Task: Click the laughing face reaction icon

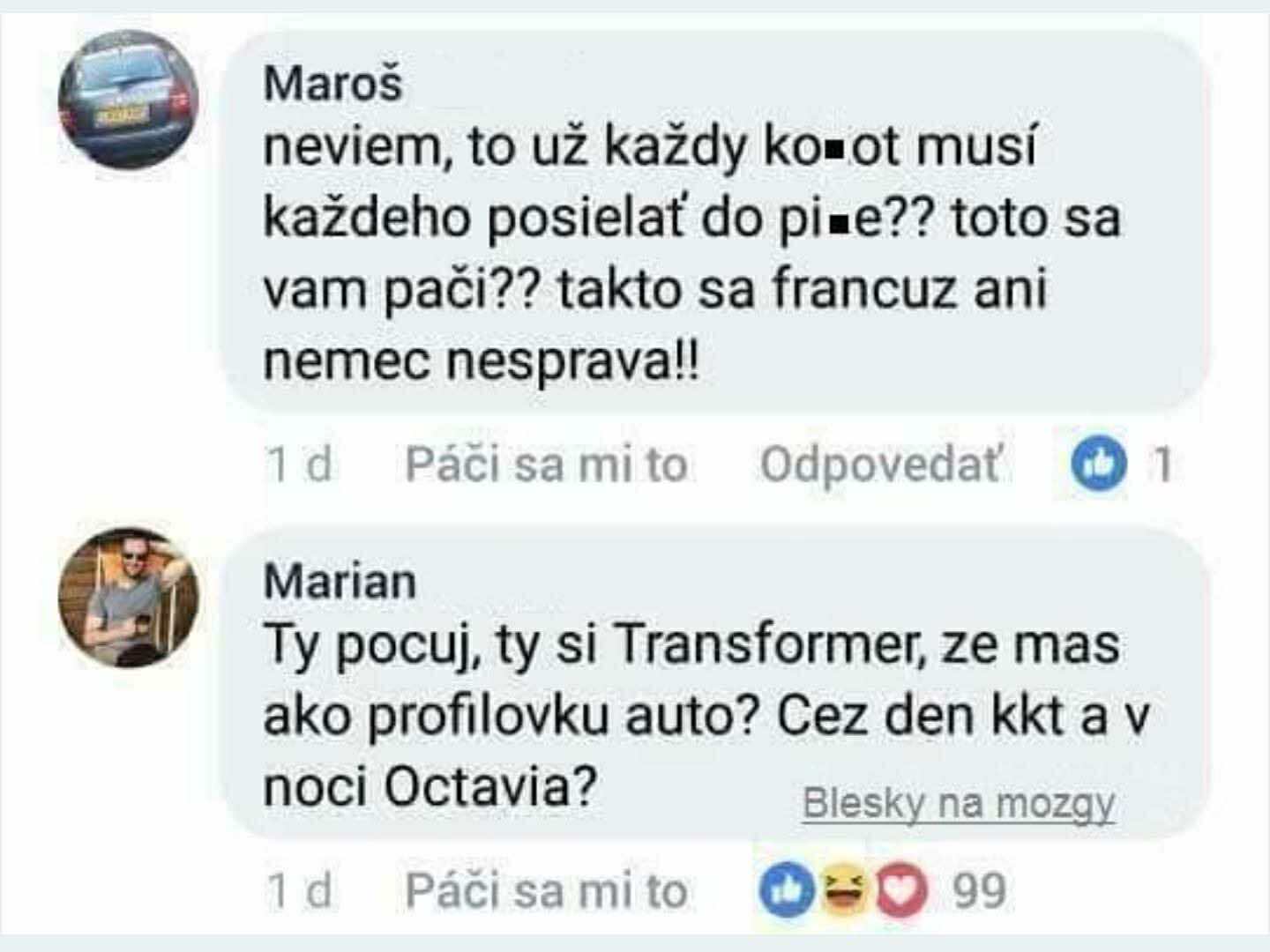Action: coord(842,891)
